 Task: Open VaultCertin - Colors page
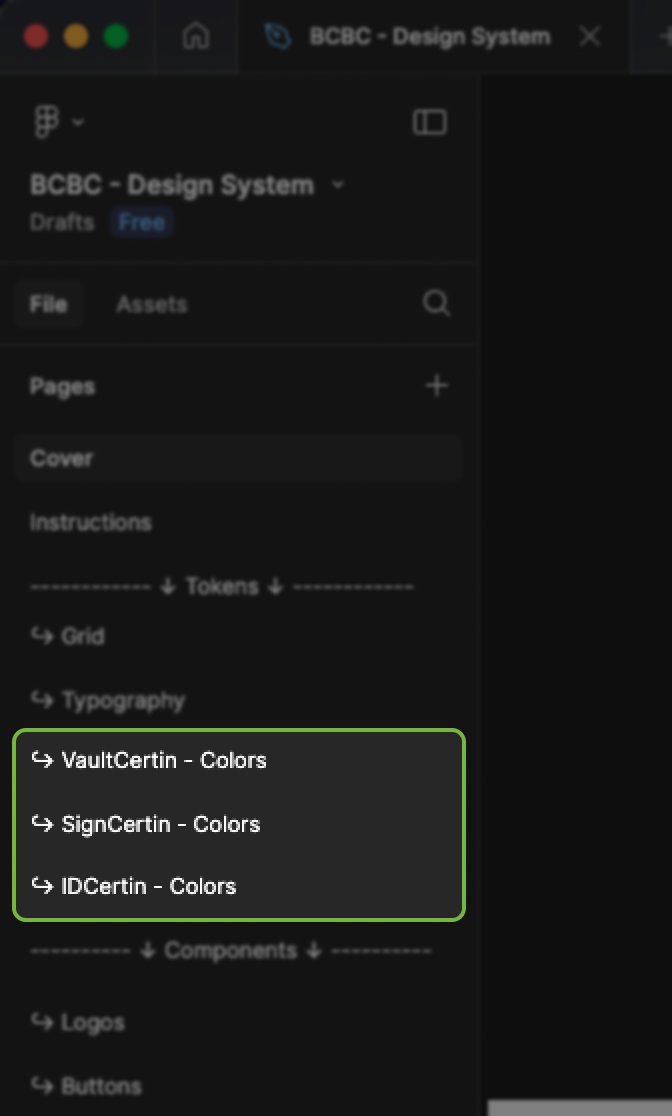click(x=163, y=760)
